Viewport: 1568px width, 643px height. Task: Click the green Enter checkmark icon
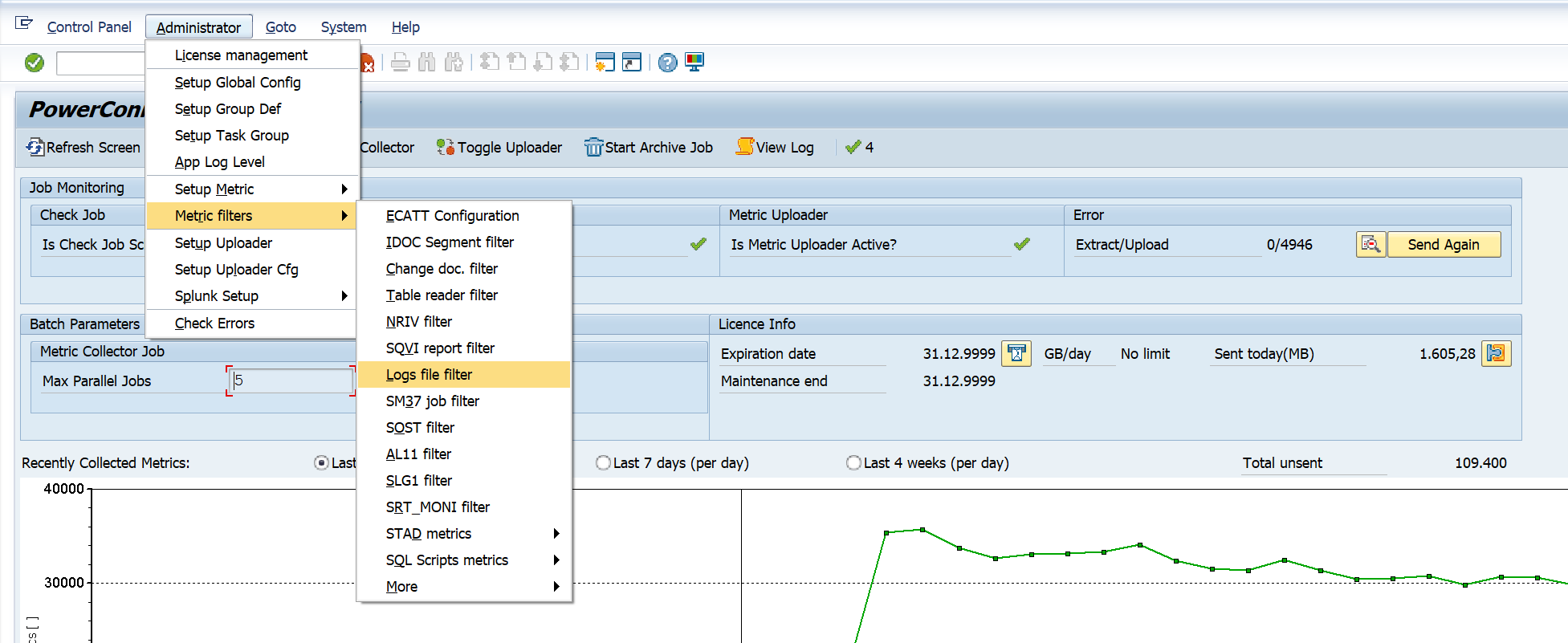35,63
